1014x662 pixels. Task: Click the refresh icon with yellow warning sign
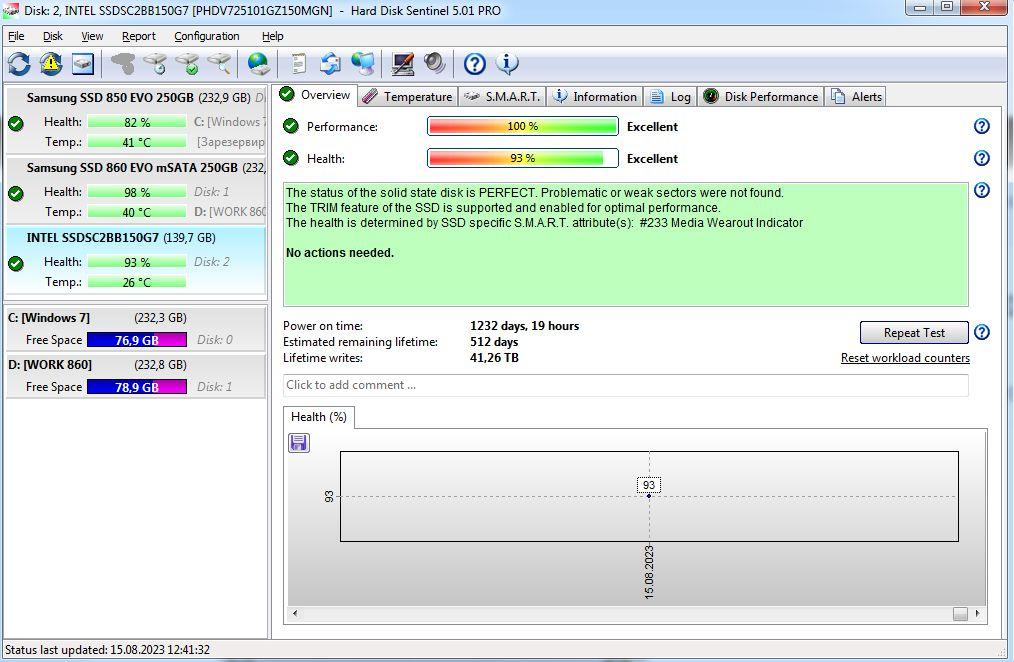click(x=50, y=63)
